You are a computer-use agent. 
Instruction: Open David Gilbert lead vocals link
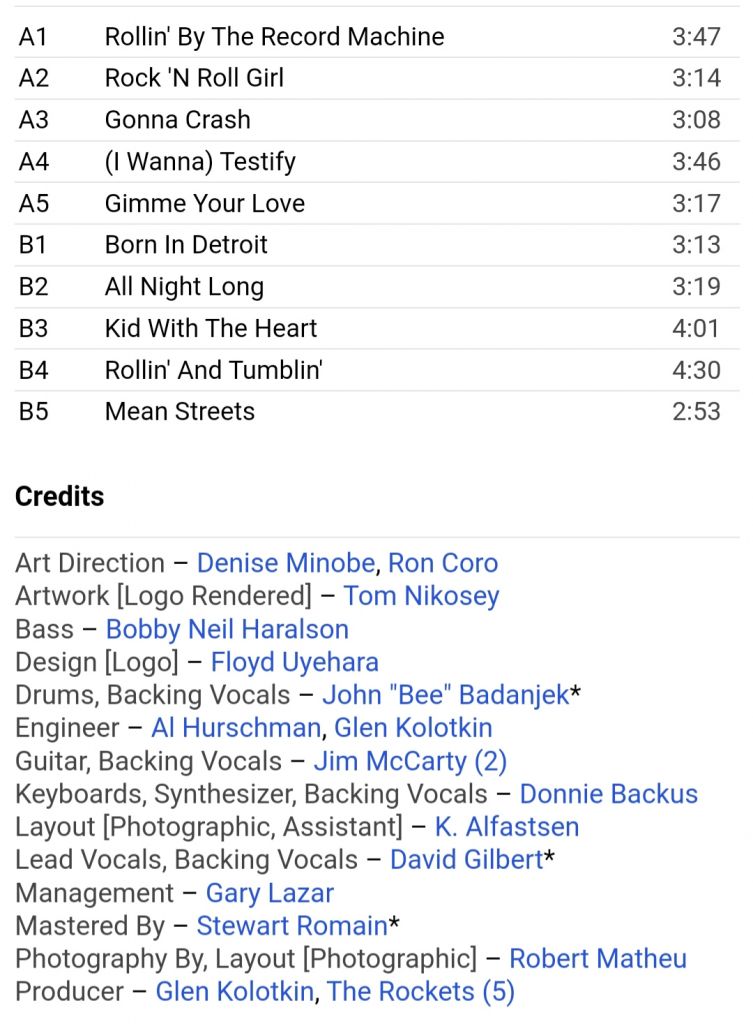coord(467,859)
